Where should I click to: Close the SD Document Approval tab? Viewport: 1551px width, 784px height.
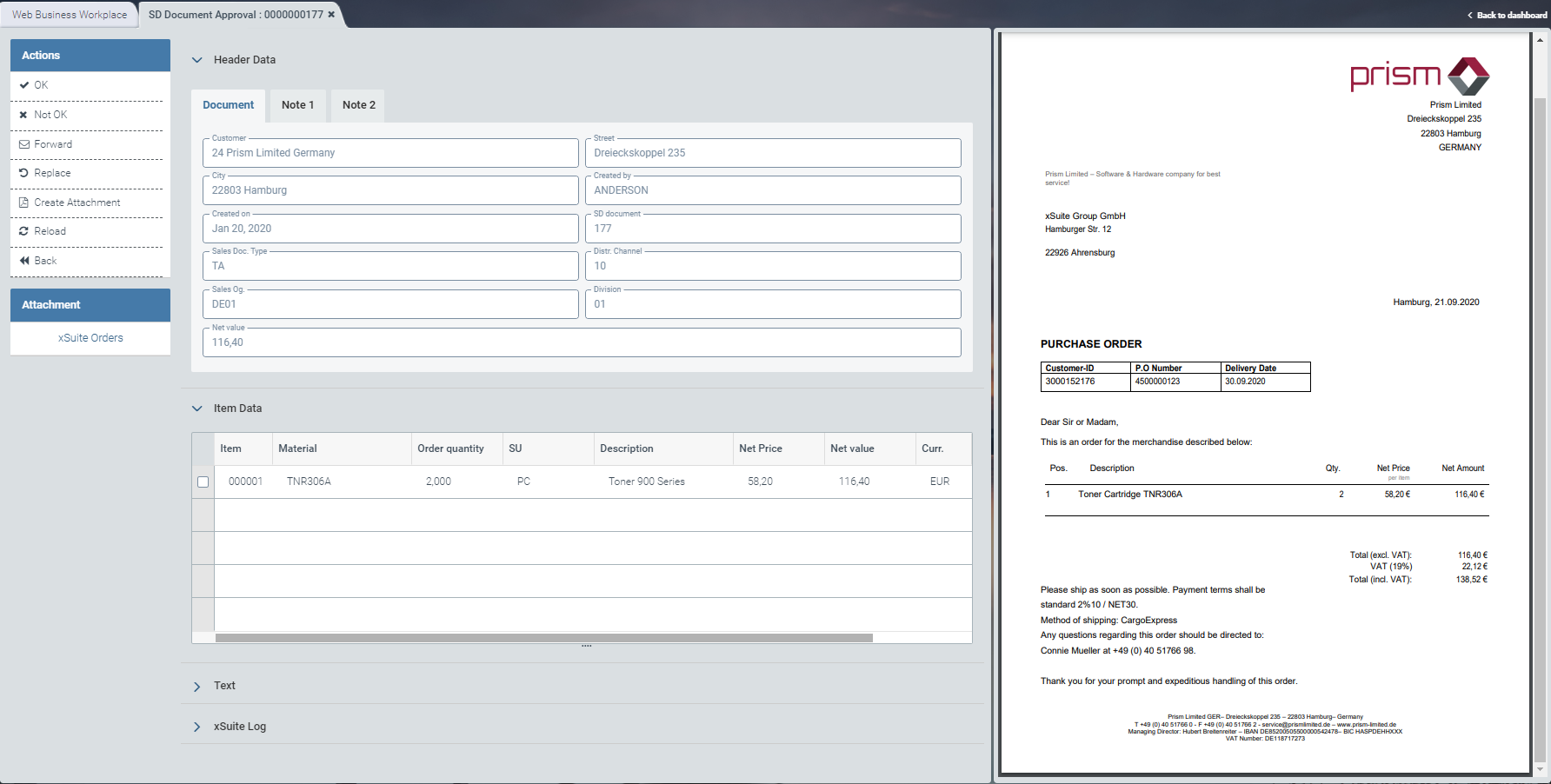point(331,15)
